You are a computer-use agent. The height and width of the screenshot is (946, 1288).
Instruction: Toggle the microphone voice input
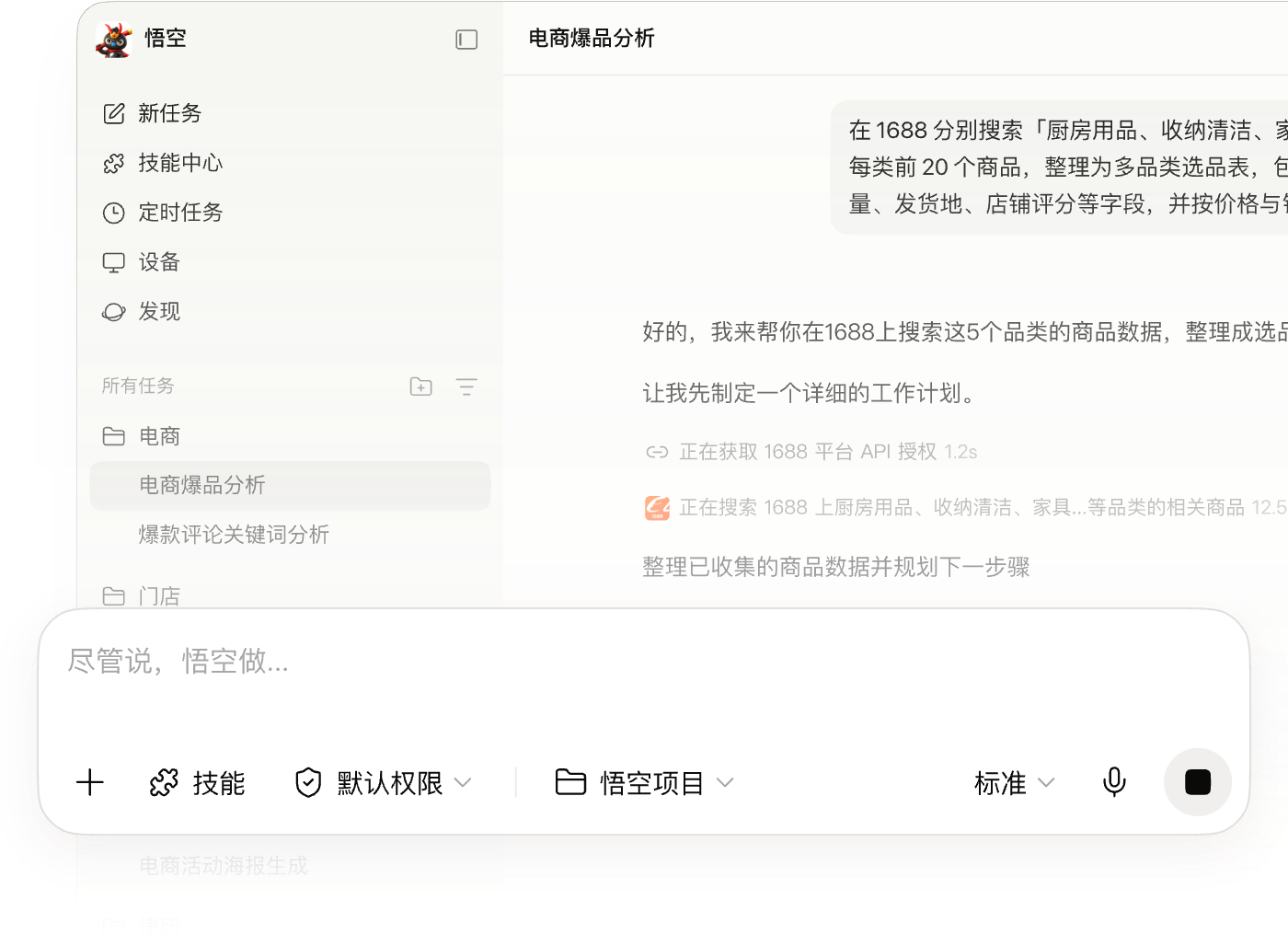coord(1113,782)
